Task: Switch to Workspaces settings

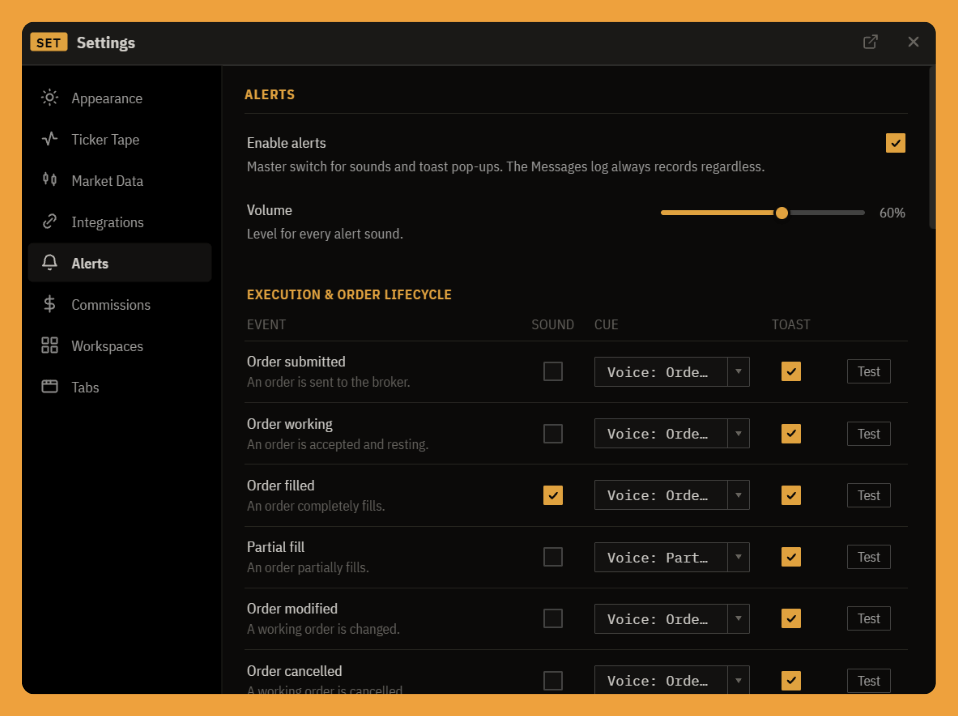Action: [120, 346]
